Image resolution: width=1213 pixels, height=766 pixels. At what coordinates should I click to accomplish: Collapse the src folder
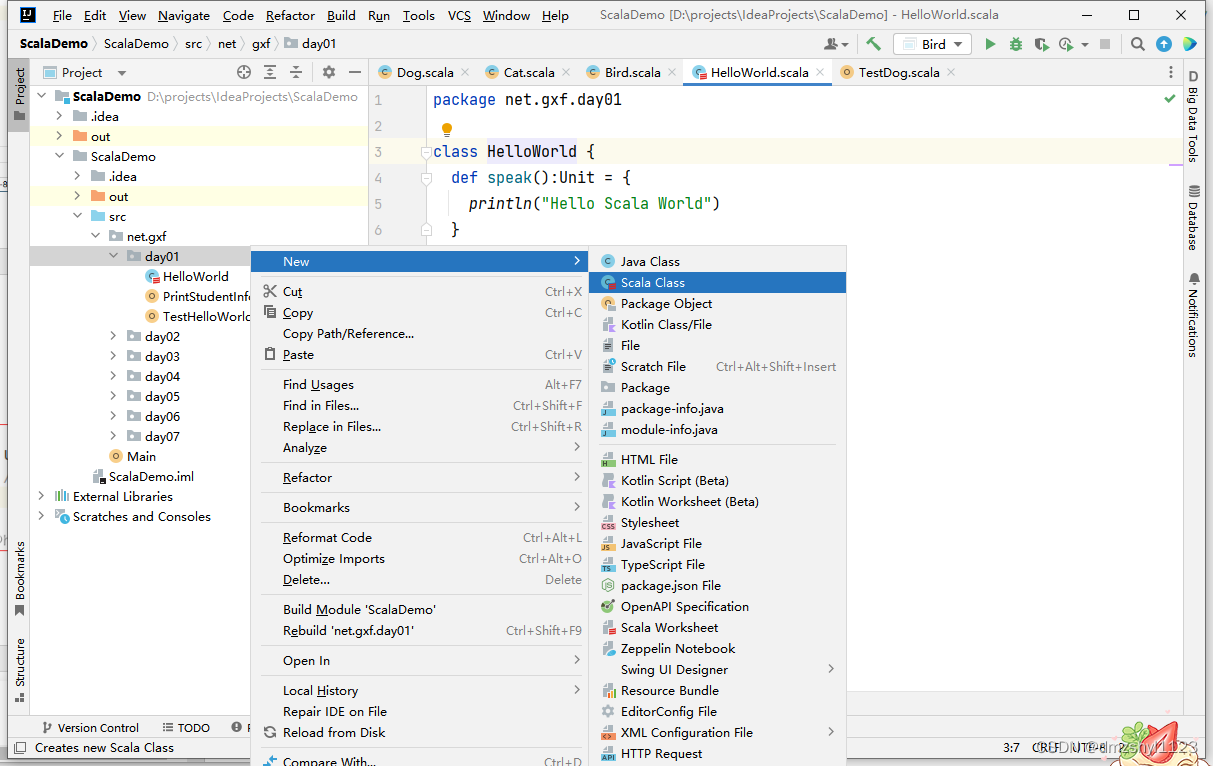coord(77,216)
